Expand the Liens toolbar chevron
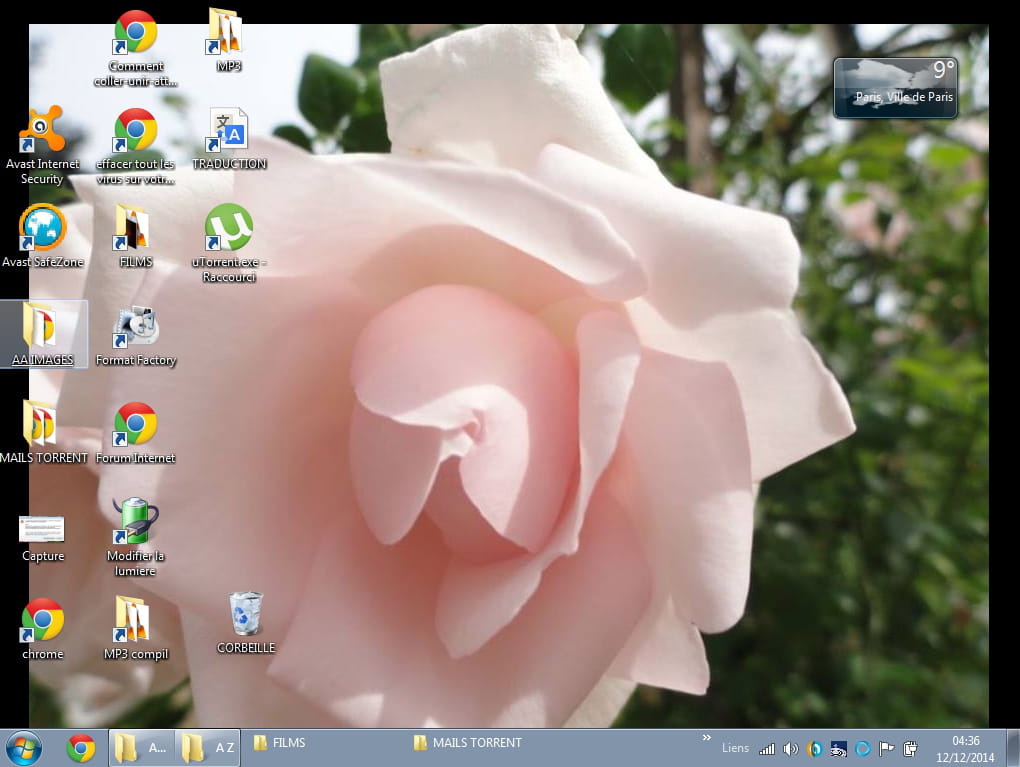This screenshot has height=767, width=1020. click(707, 738)
